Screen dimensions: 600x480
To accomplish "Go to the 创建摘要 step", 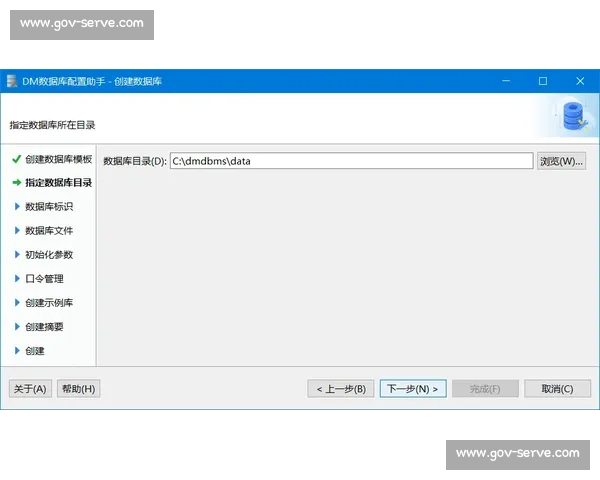I will 44,327.
